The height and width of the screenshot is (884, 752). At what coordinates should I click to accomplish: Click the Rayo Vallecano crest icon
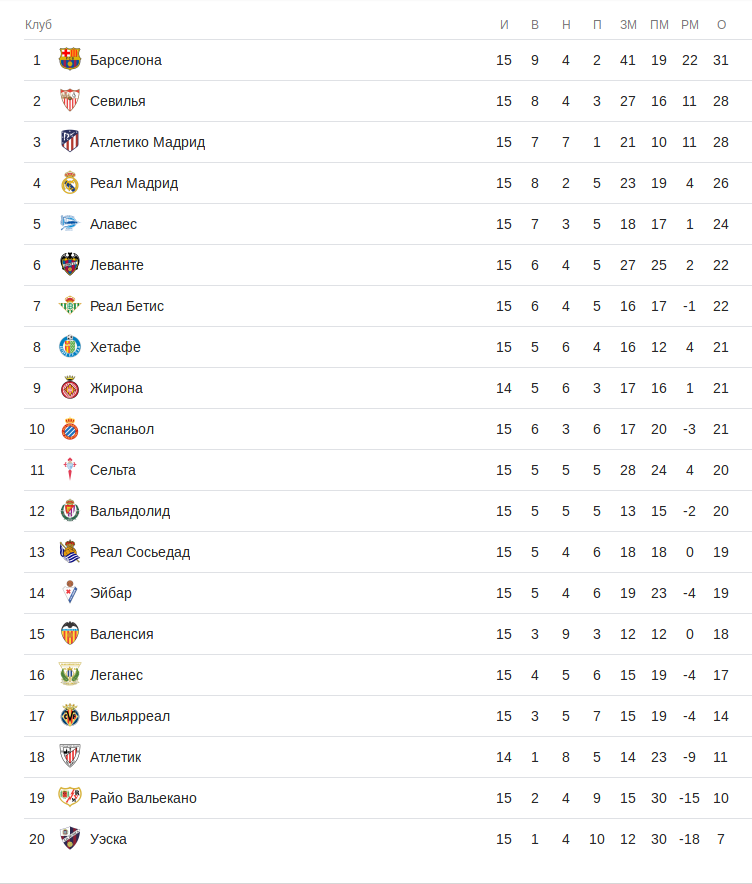(x=69, y=798)
